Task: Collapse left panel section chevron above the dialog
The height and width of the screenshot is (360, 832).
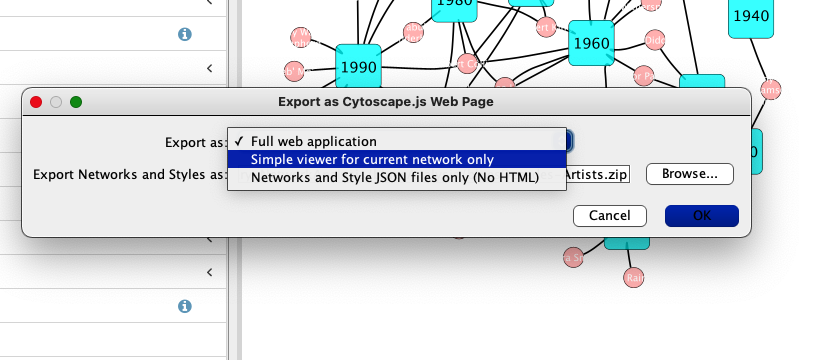Action: (210, 68)
